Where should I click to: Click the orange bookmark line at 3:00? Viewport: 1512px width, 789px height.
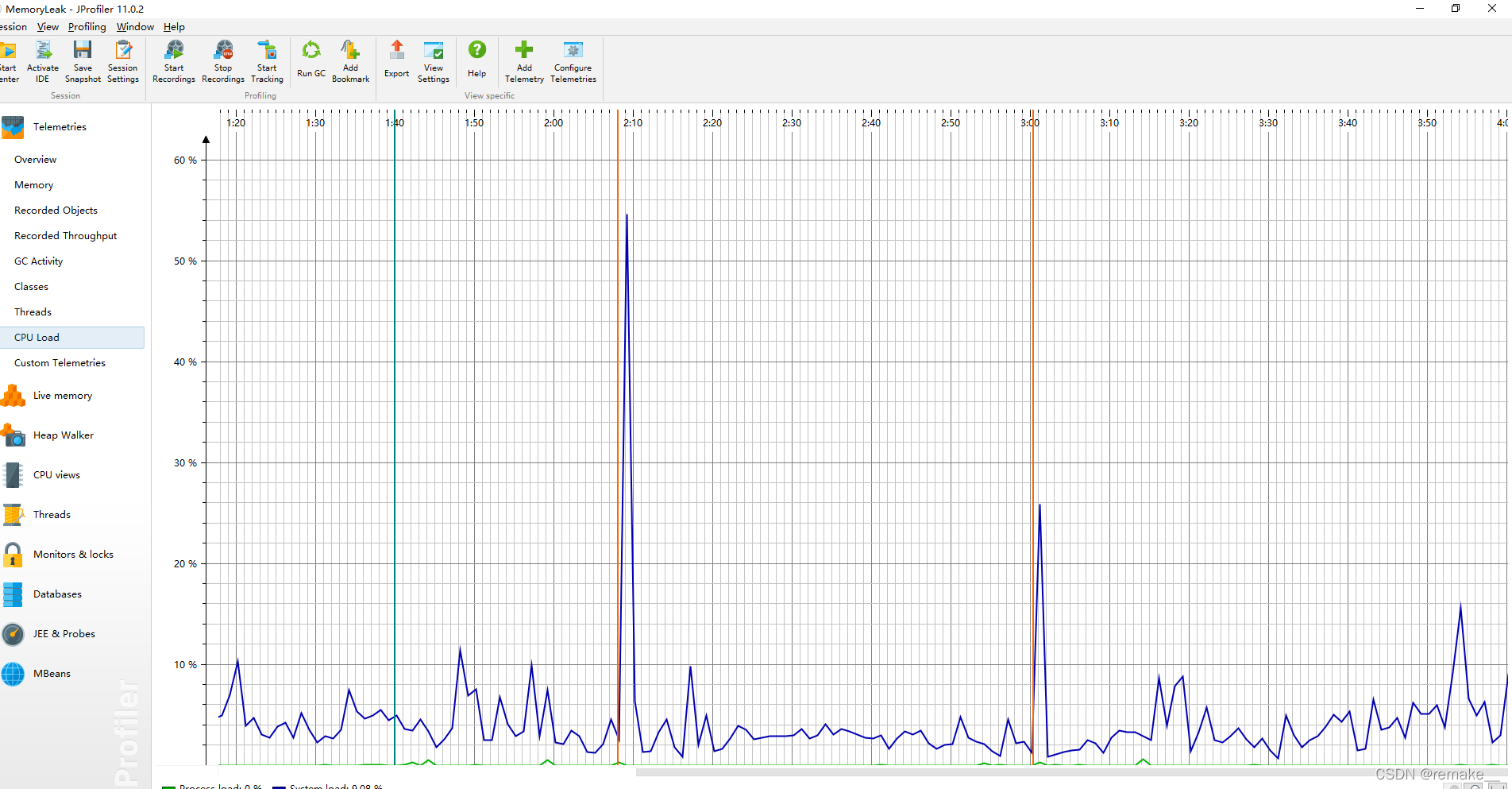[x=1032, y=437]
